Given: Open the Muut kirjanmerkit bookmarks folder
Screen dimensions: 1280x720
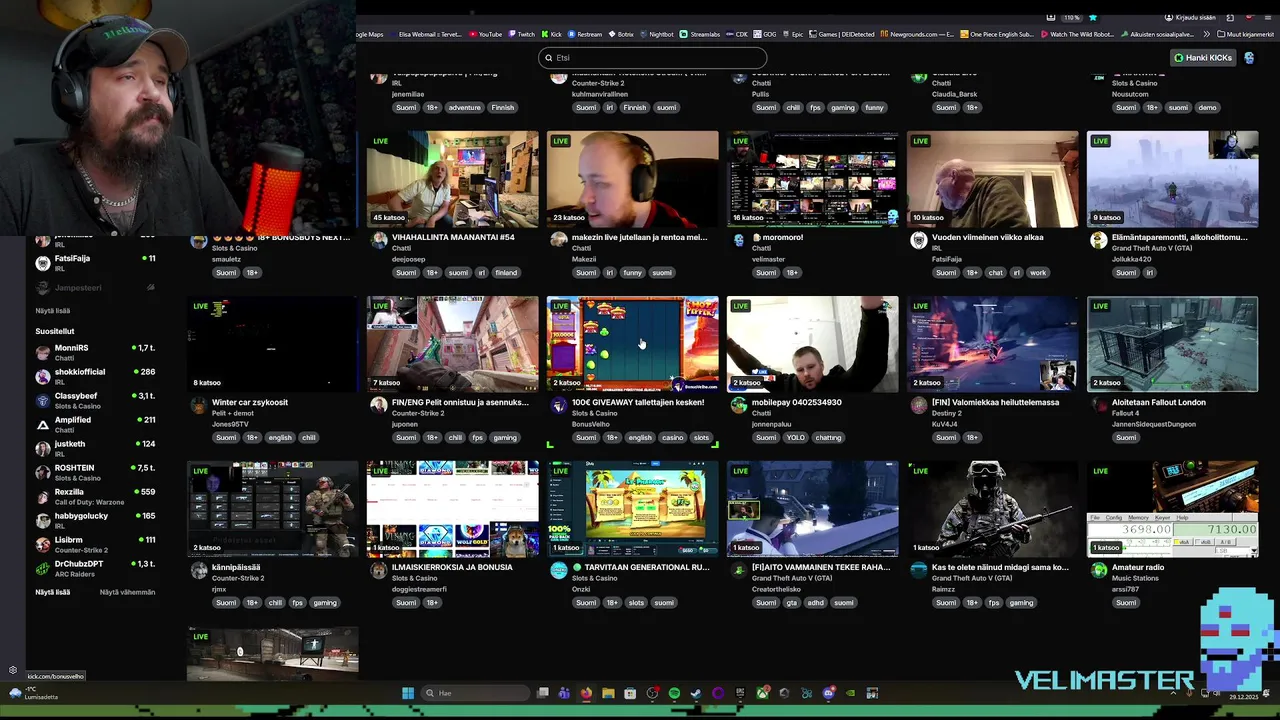Looking at the screenshot, I should (1245, 34).
